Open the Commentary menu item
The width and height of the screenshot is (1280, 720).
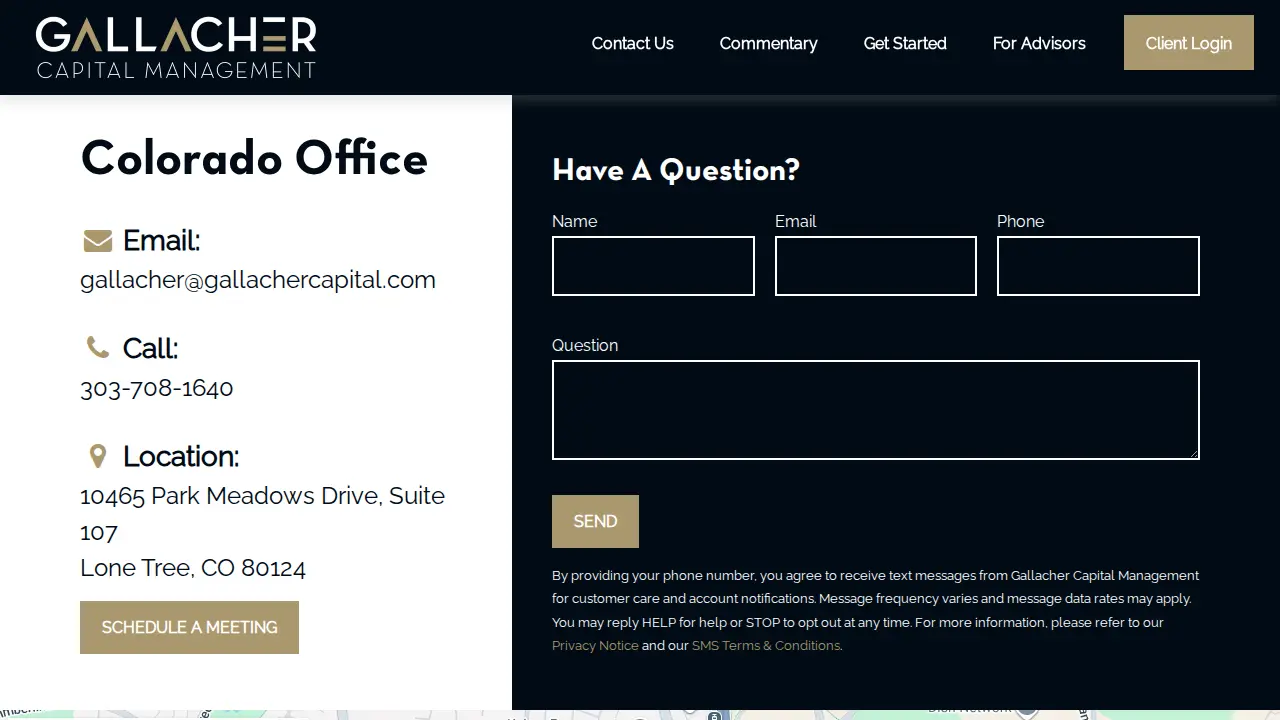click(x=768, y=43)
